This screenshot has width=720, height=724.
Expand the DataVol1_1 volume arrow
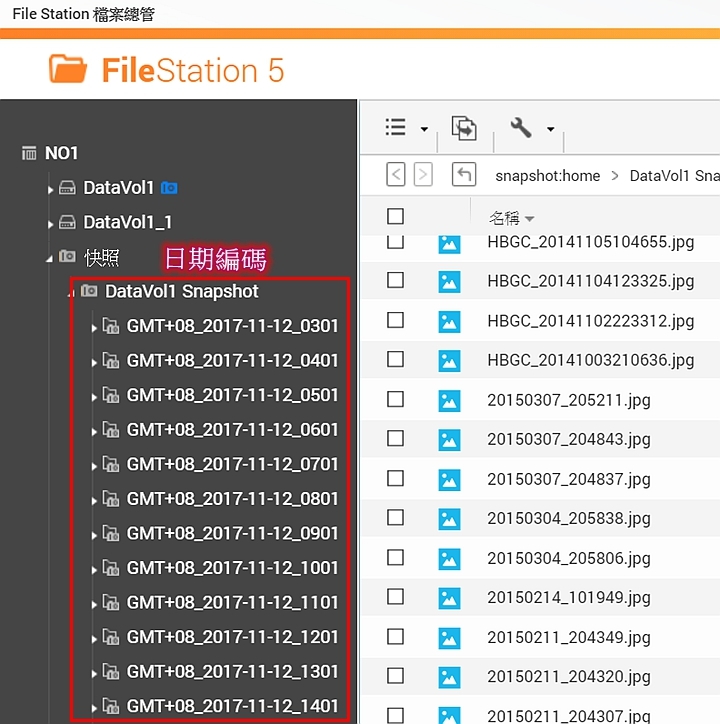(x=50, y=224)
